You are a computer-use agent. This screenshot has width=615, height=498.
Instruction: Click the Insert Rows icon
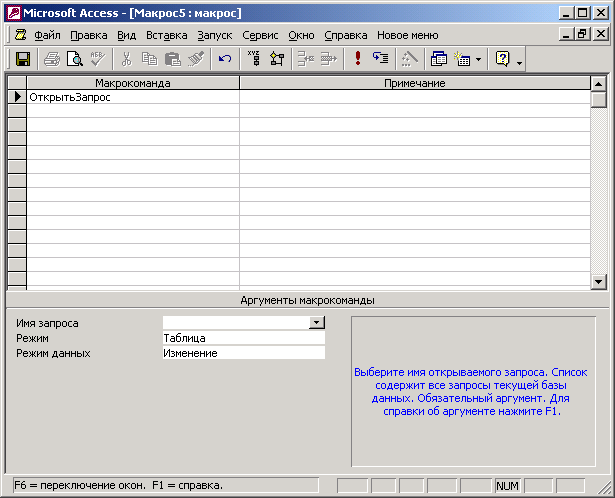point(306,59)
